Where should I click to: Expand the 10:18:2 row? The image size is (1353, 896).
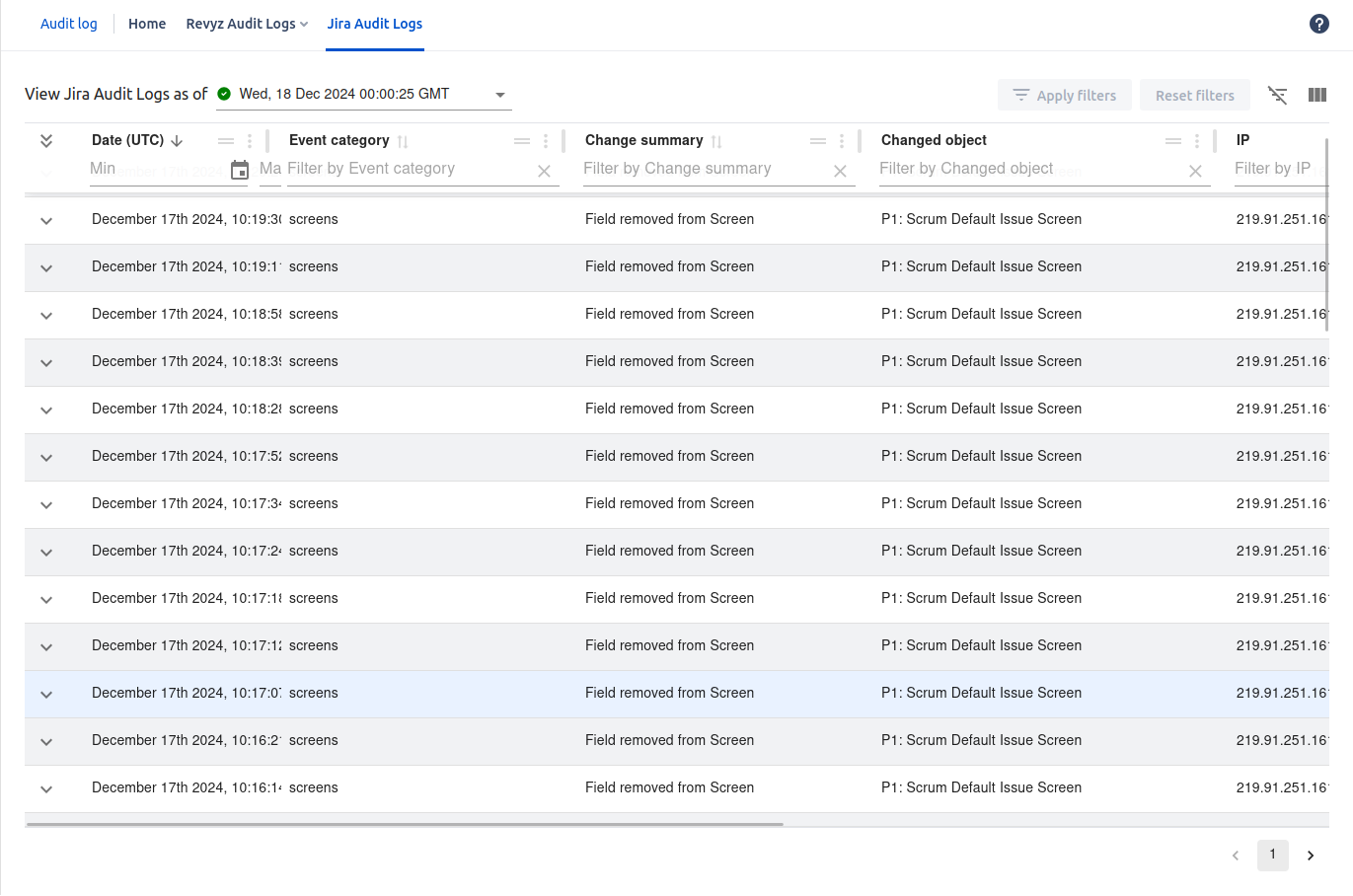click(46, 410)
